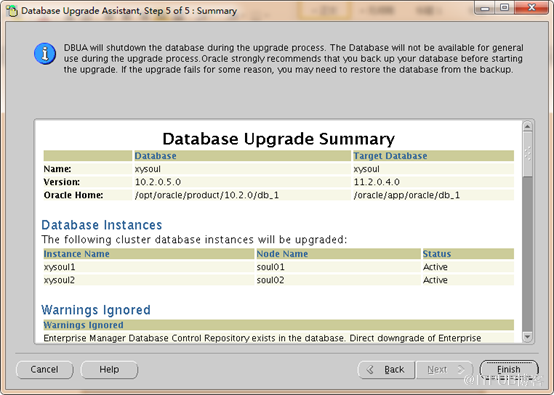
Task: Click node name 'soul01'
Action: click(270, 267)
